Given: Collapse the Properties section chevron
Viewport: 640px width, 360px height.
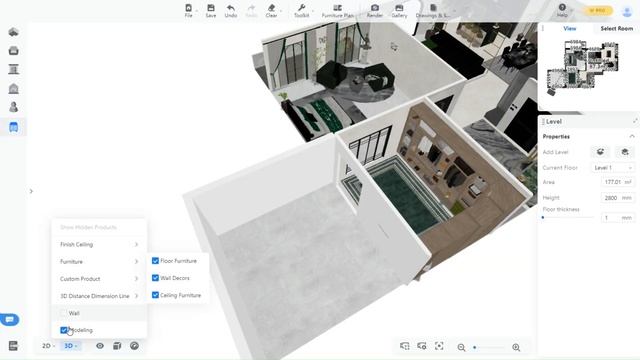Looking at the screenshot, I should 632,136.
